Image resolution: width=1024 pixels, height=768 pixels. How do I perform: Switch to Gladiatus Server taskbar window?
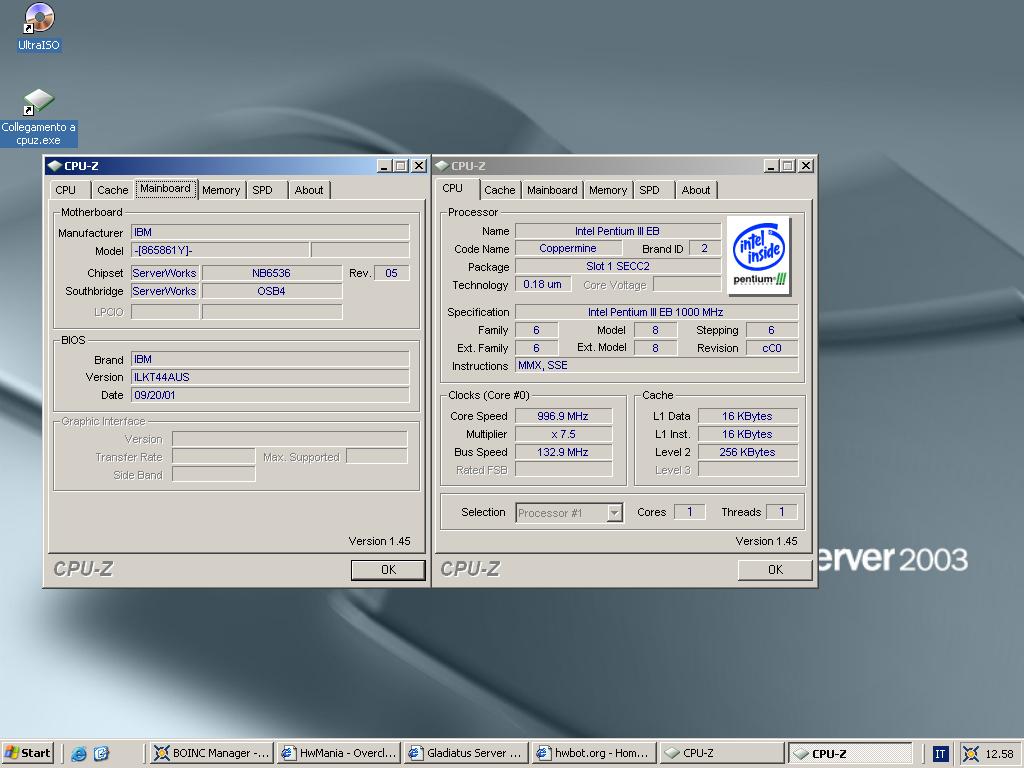(466, 753)
